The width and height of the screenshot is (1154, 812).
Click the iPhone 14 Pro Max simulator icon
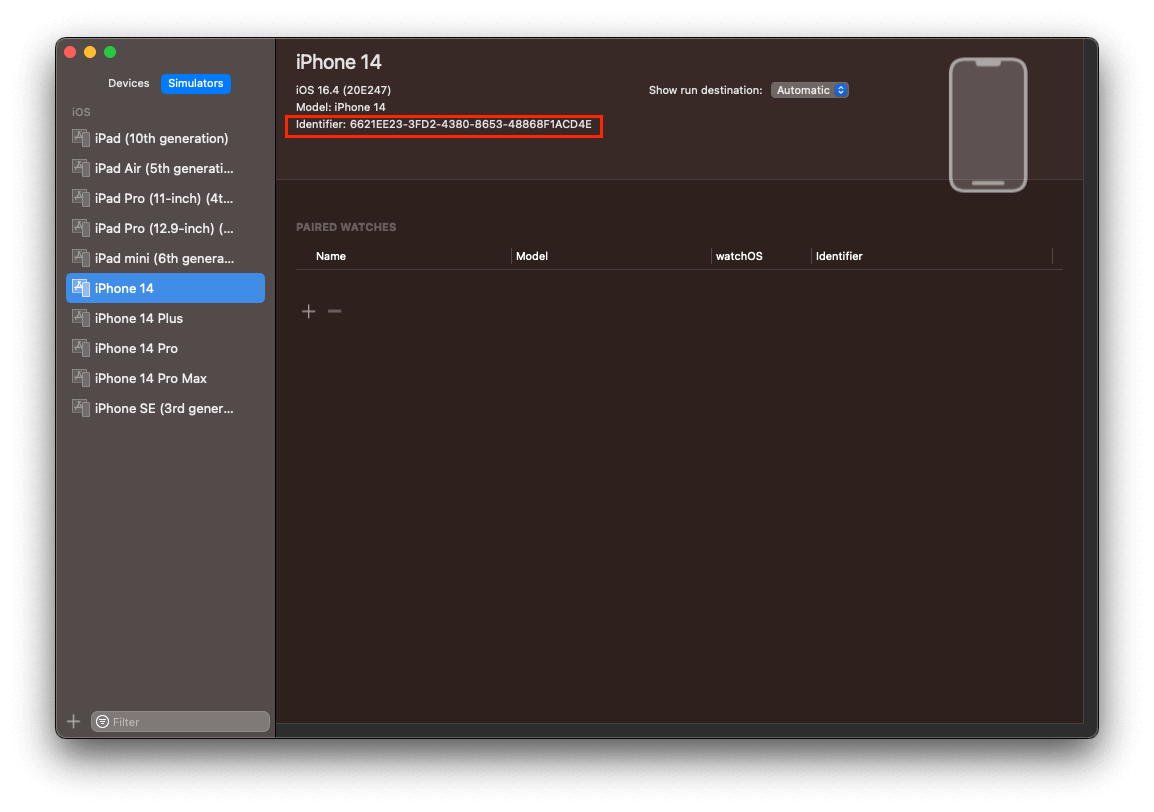(x=81, y=378)
